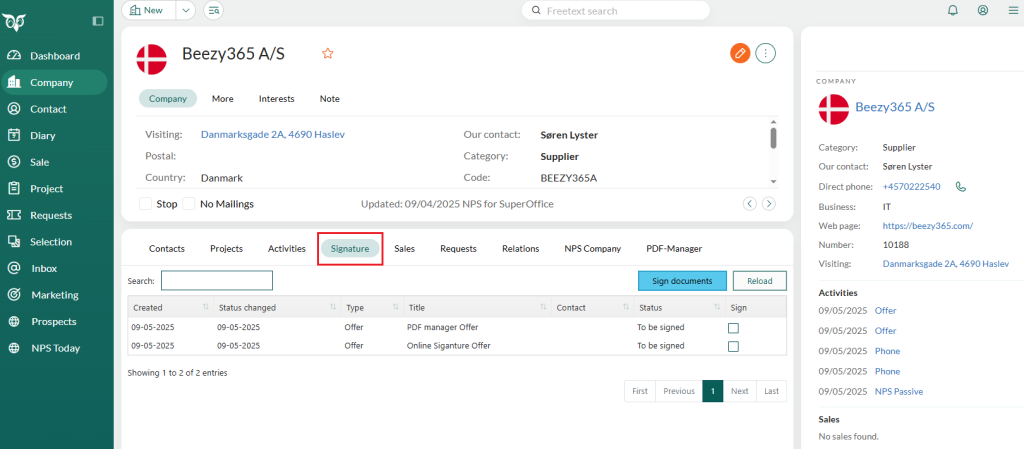This screenshot has width=1024, height=449.
Task: Toggle the No Mailings checkbox
Action: coord(189,204)
